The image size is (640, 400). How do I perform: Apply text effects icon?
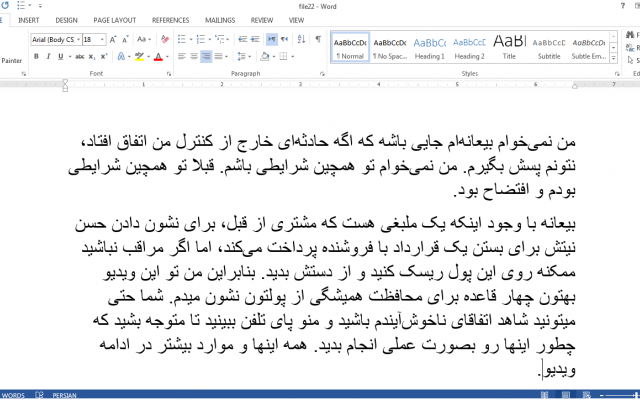[121, 56]
